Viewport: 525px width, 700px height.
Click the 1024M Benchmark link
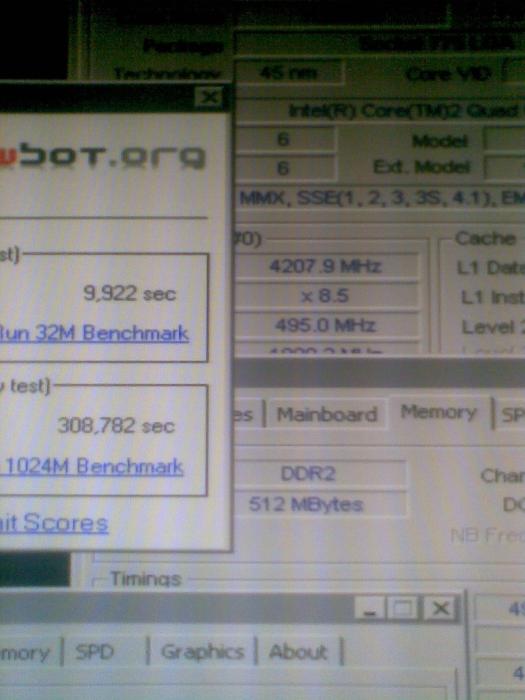92,467
